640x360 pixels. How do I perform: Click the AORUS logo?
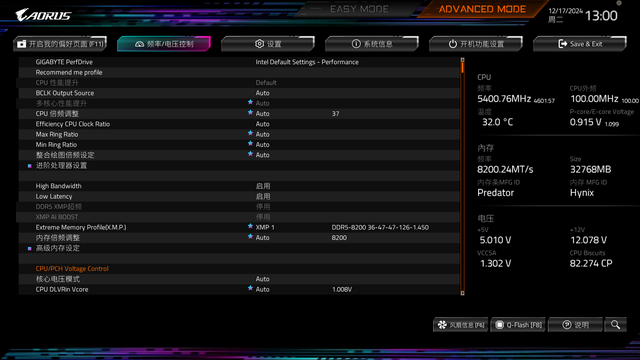pyautogui.click(x=43, y=16)
